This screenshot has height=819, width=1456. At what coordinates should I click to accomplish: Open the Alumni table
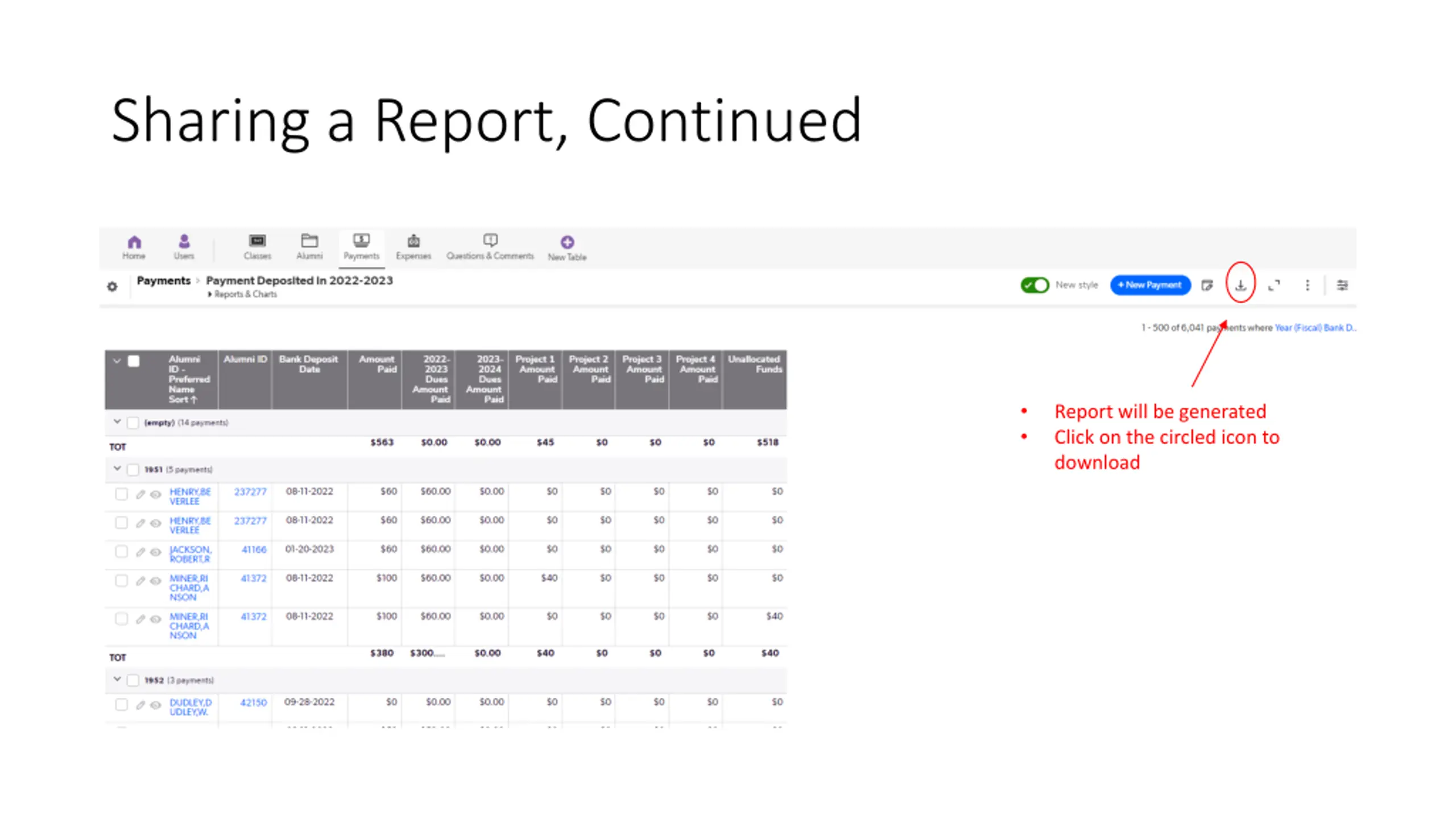coord(309,247)
